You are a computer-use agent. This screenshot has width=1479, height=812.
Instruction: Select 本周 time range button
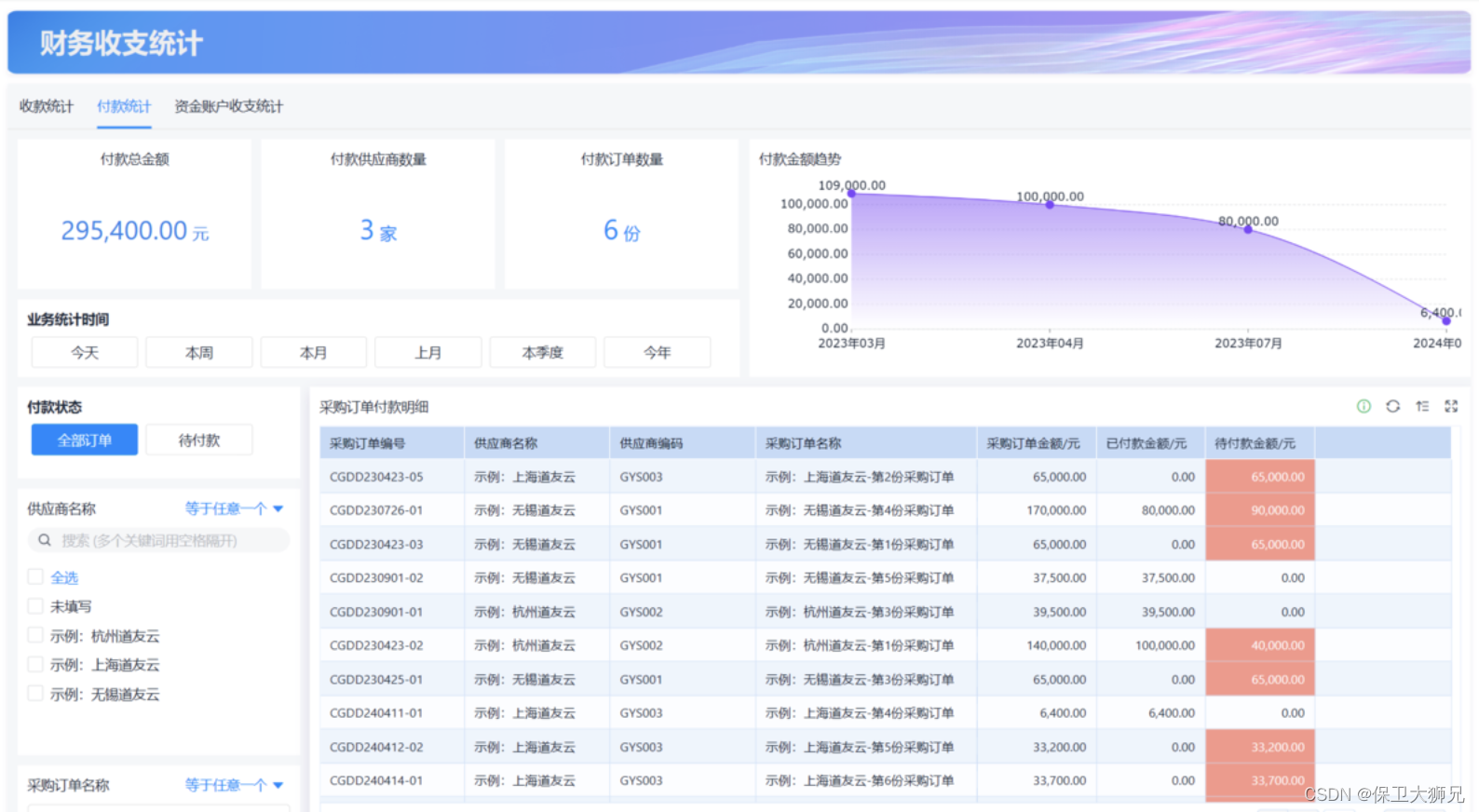199,352
